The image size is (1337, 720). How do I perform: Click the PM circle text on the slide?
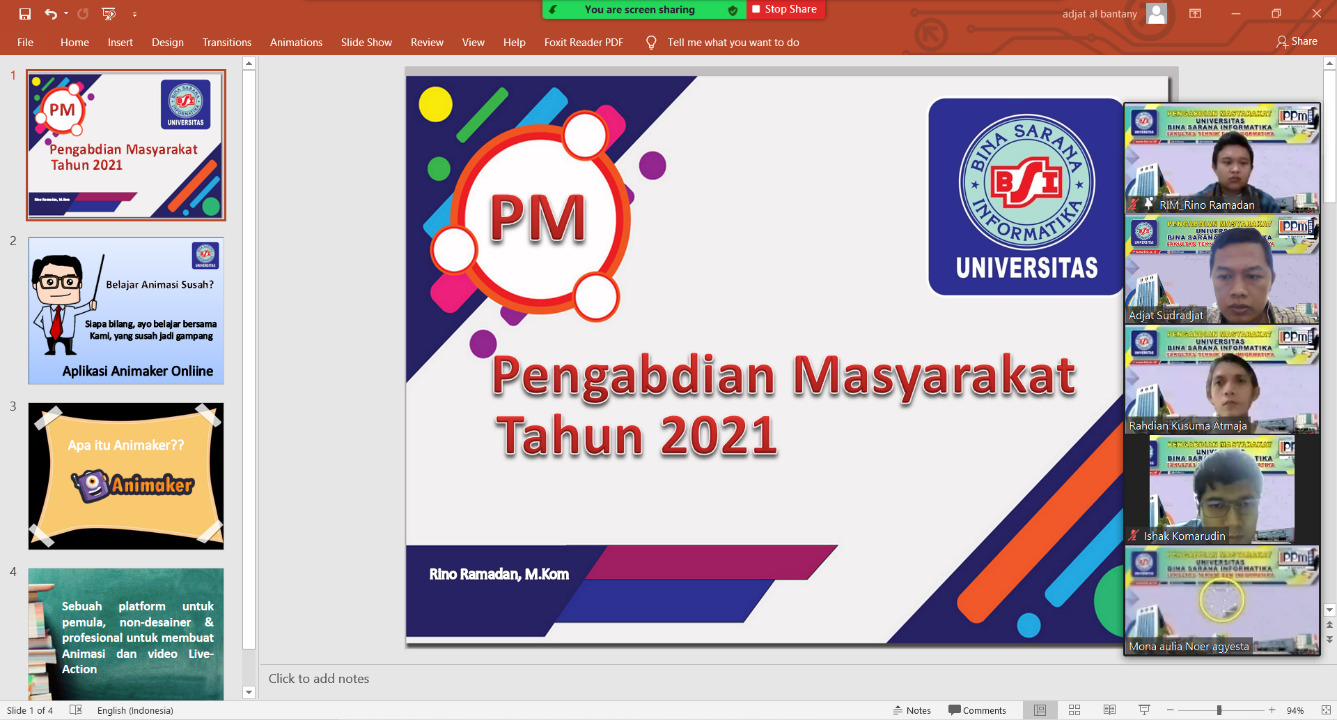tap(538, 220)
